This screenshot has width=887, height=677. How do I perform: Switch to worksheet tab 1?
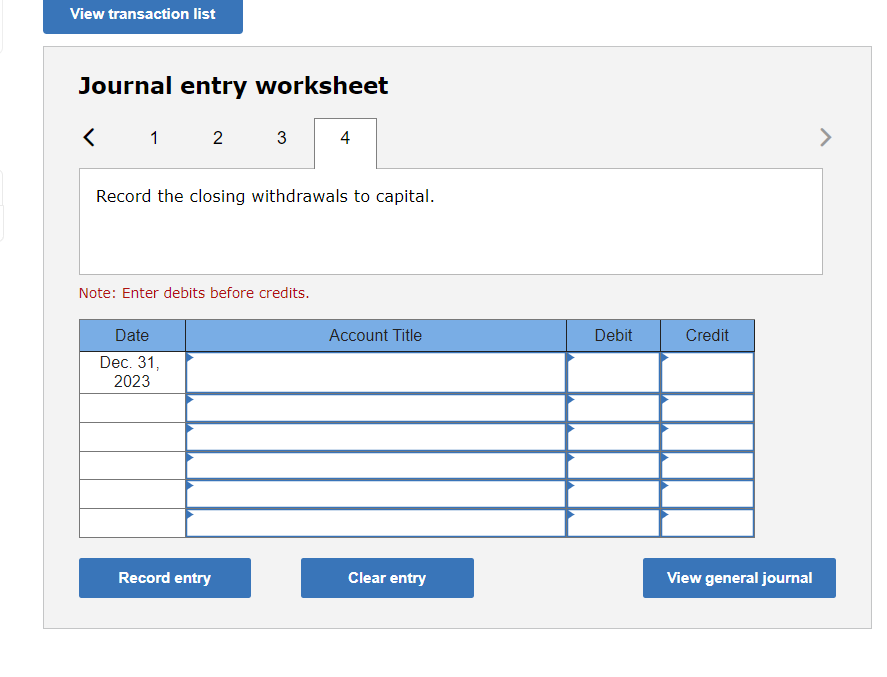coord(154,138)
